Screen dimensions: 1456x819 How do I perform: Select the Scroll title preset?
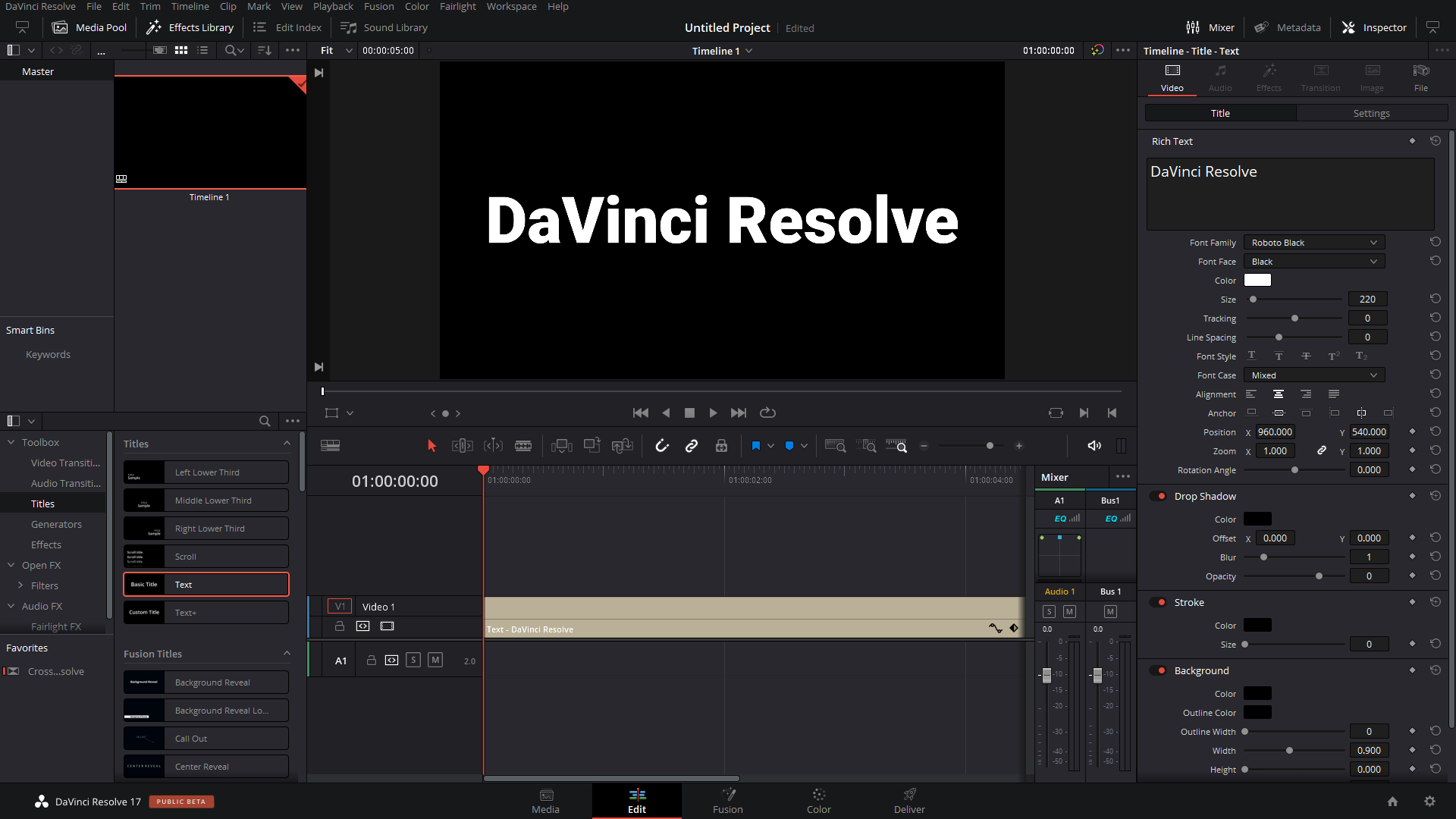click(206, 557)
